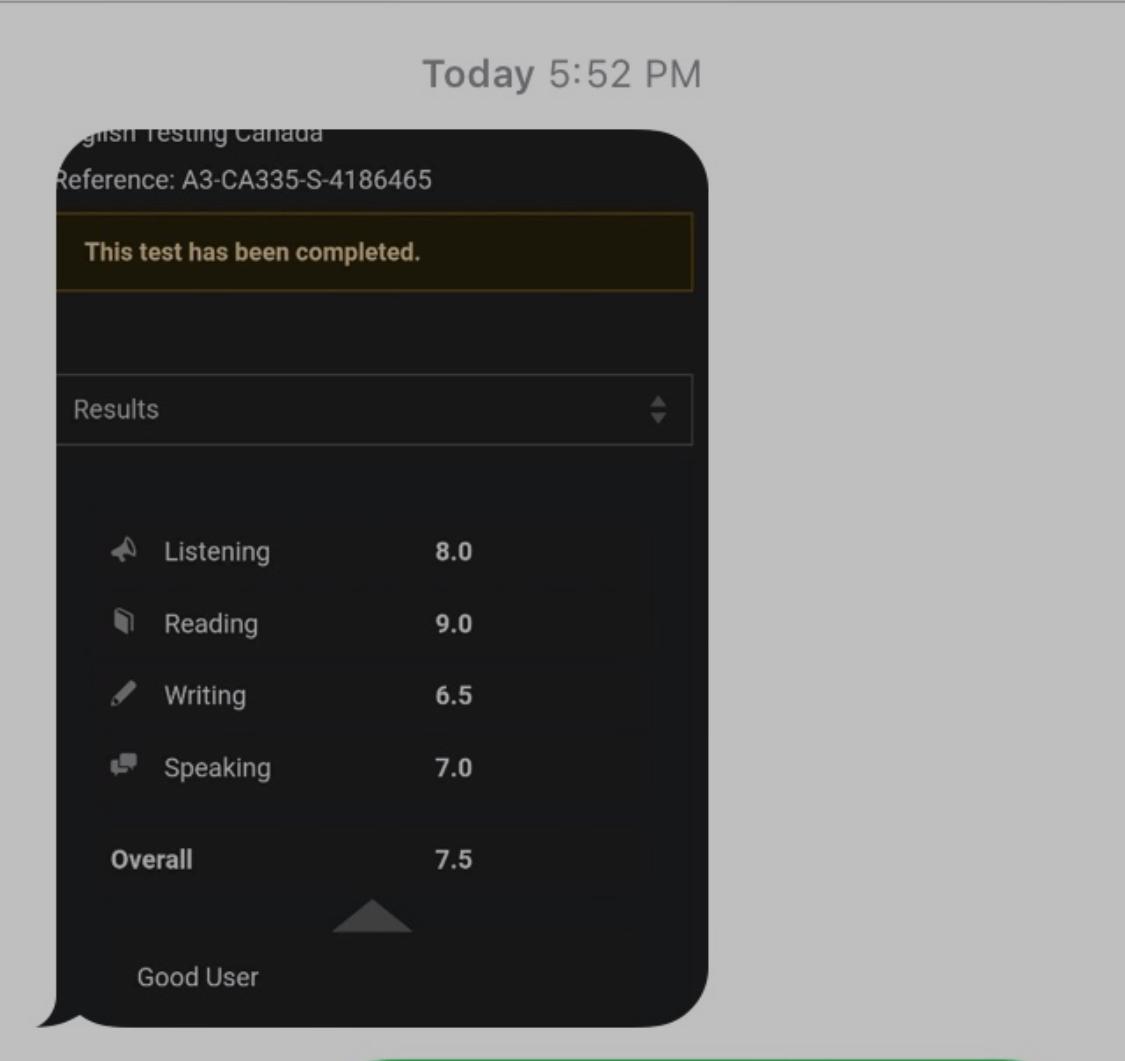The width and height of the screenshot is (1125, 1061).
Task: Click the English Testing Canada header text
Action: pyautogui.click(x=202, y=135)
